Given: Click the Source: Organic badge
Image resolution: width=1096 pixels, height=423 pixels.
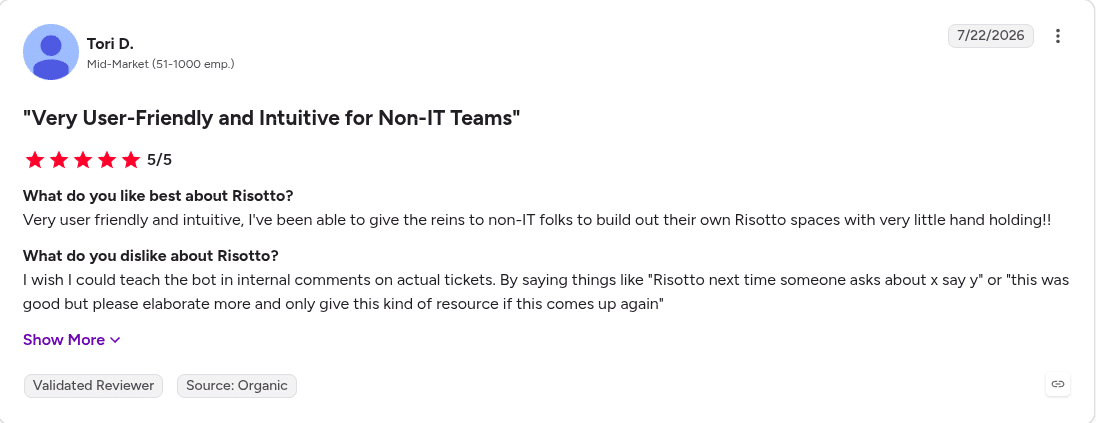Looking at the screenshot, I should click(x=237, y=386).
